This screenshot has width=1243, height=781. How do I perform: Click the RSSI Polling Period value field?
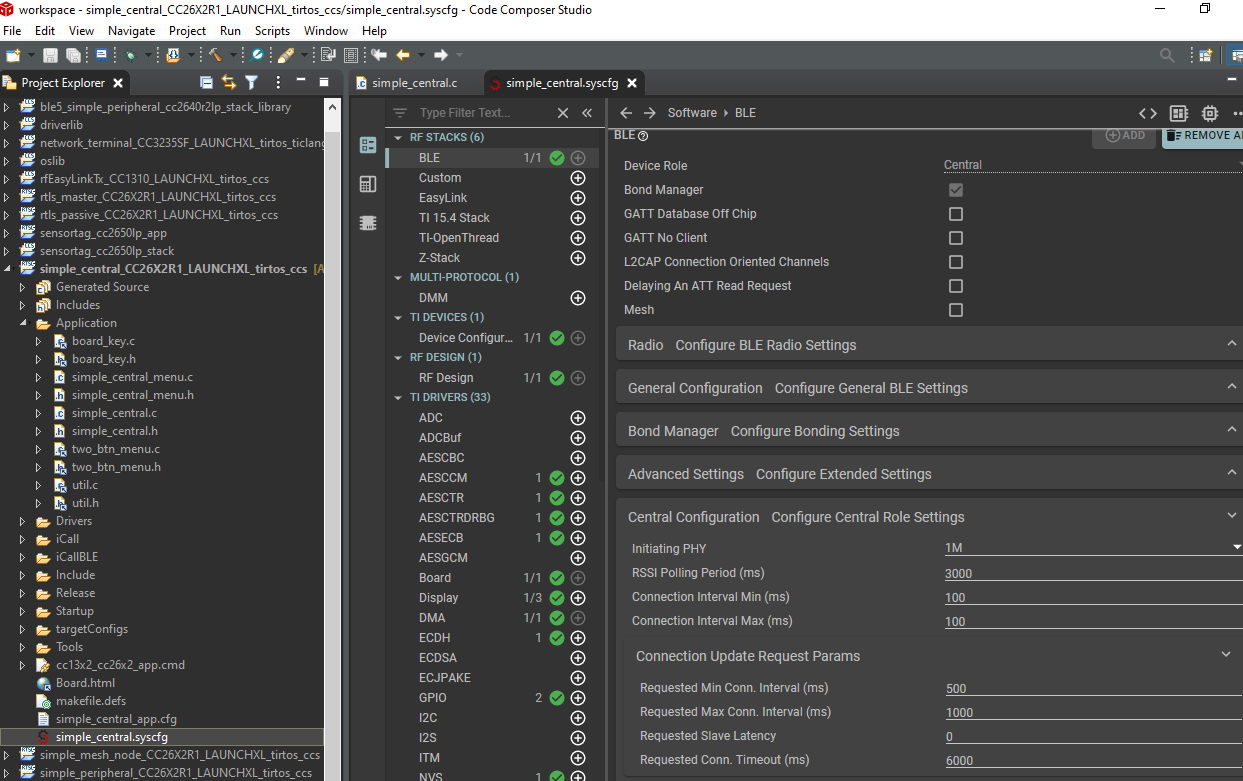point(1090,573)
